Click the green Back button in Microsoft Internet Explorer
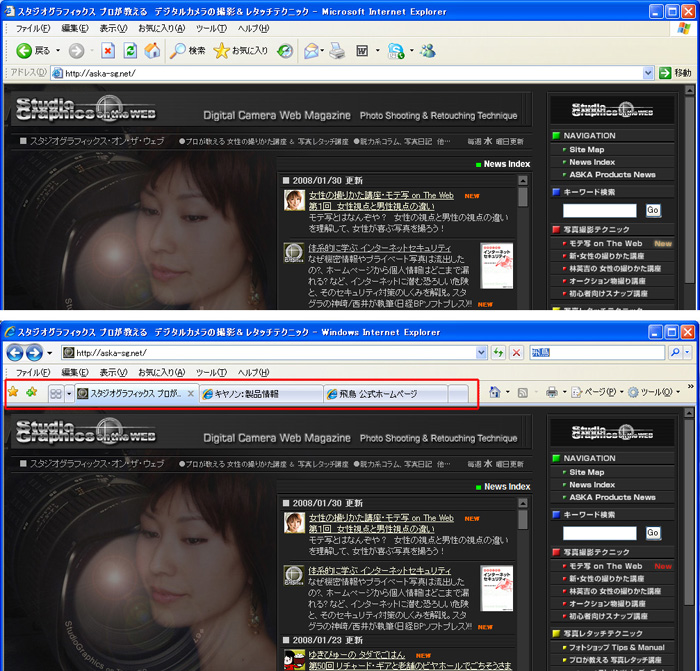Screen dimensions: 700x671 24,51
